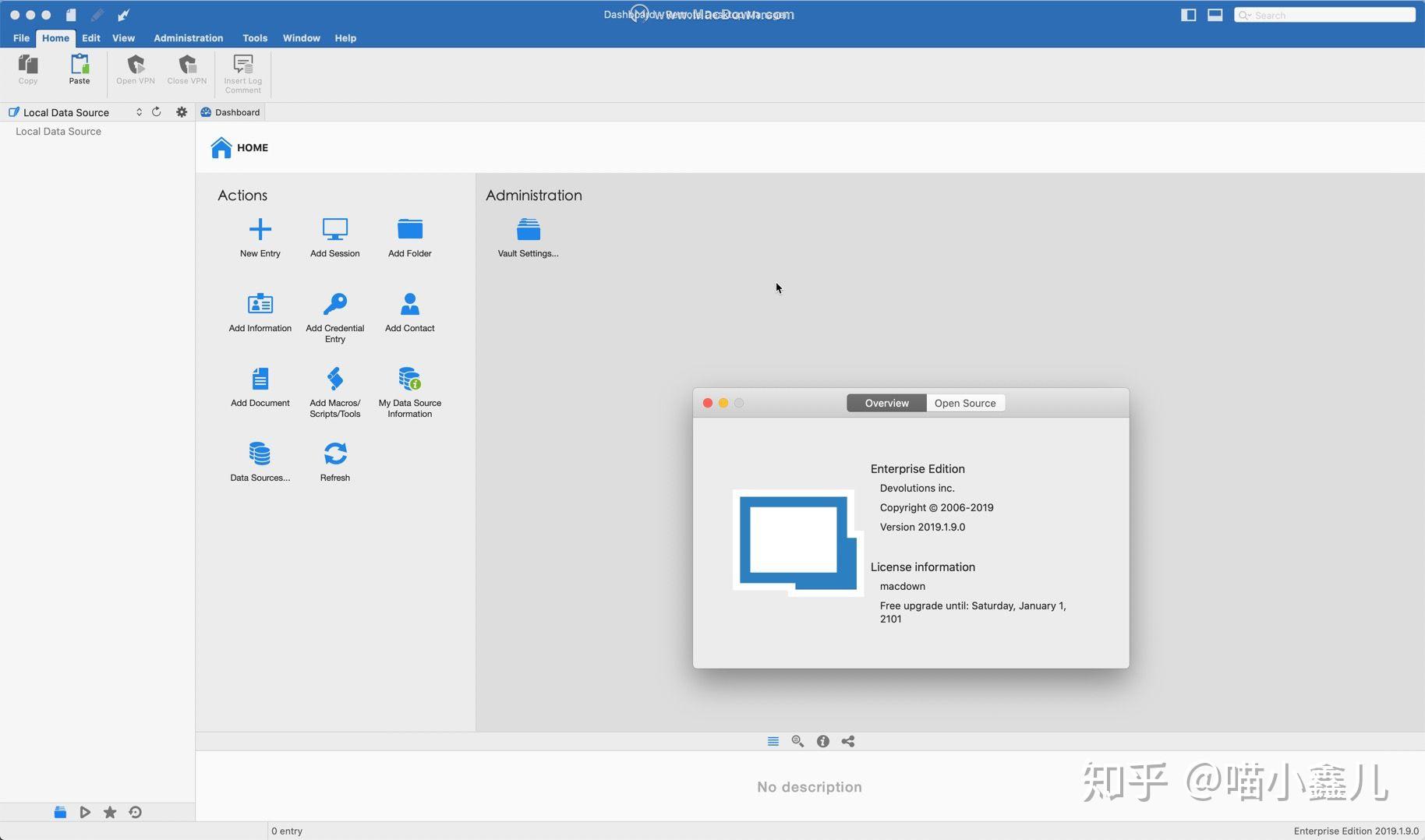
Task: Click the Open VPN icon
Action: [x=136, y=65]
